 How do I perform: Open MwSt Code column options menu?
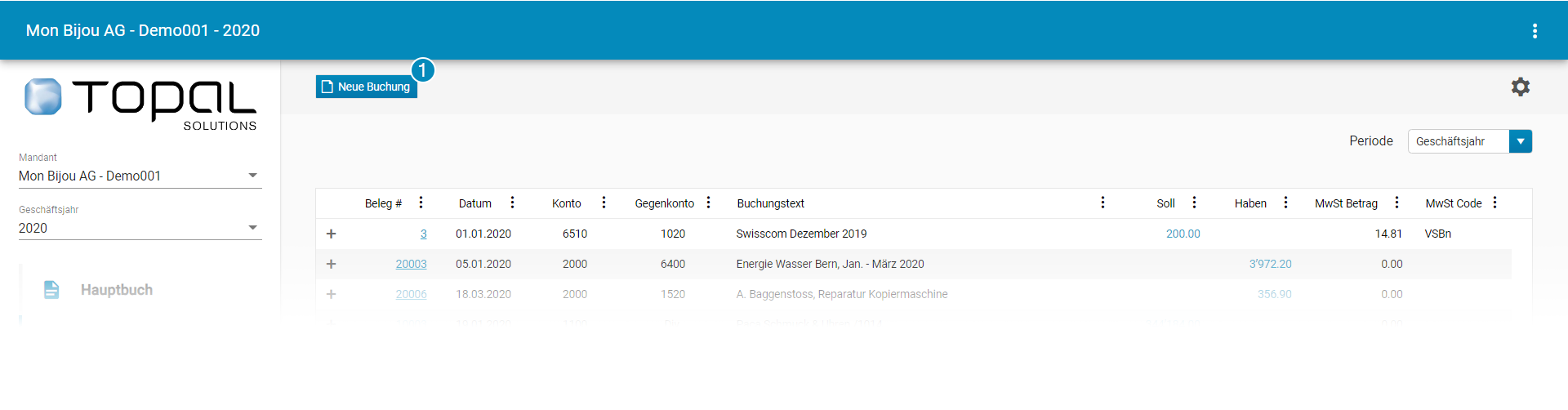point(1494,203)
